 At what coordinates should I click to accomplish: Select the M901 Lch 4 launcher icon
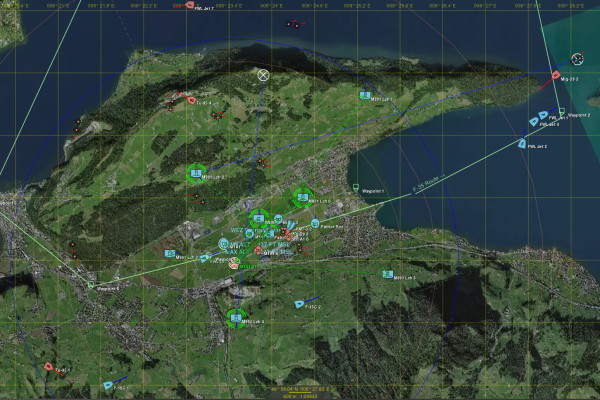click(236, 318)
